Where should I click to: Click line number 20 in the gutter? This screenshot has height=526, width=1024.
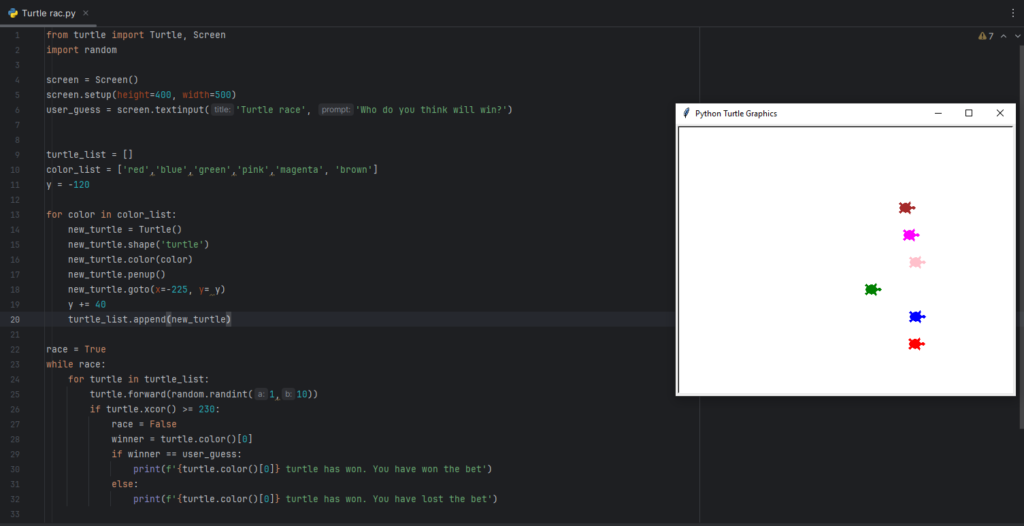[x=16, y=319]
